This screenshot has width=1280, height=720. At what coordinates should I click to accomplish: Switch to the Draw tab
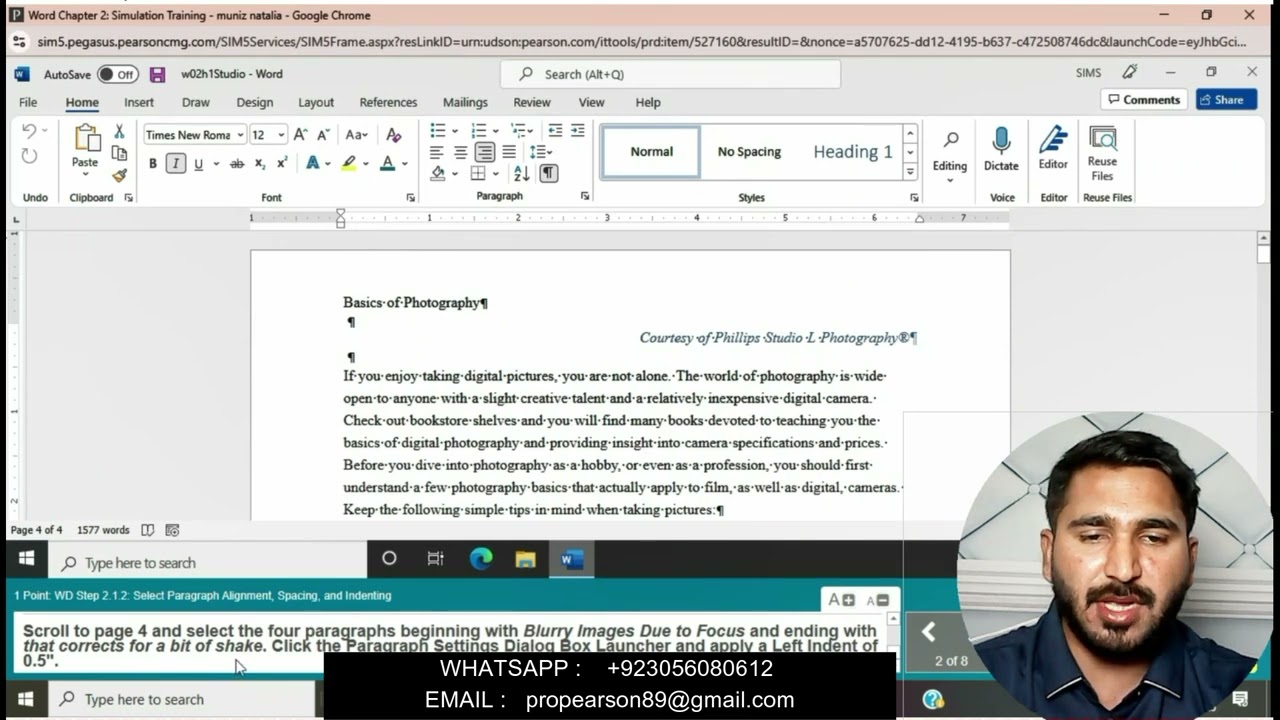(196, 102)
